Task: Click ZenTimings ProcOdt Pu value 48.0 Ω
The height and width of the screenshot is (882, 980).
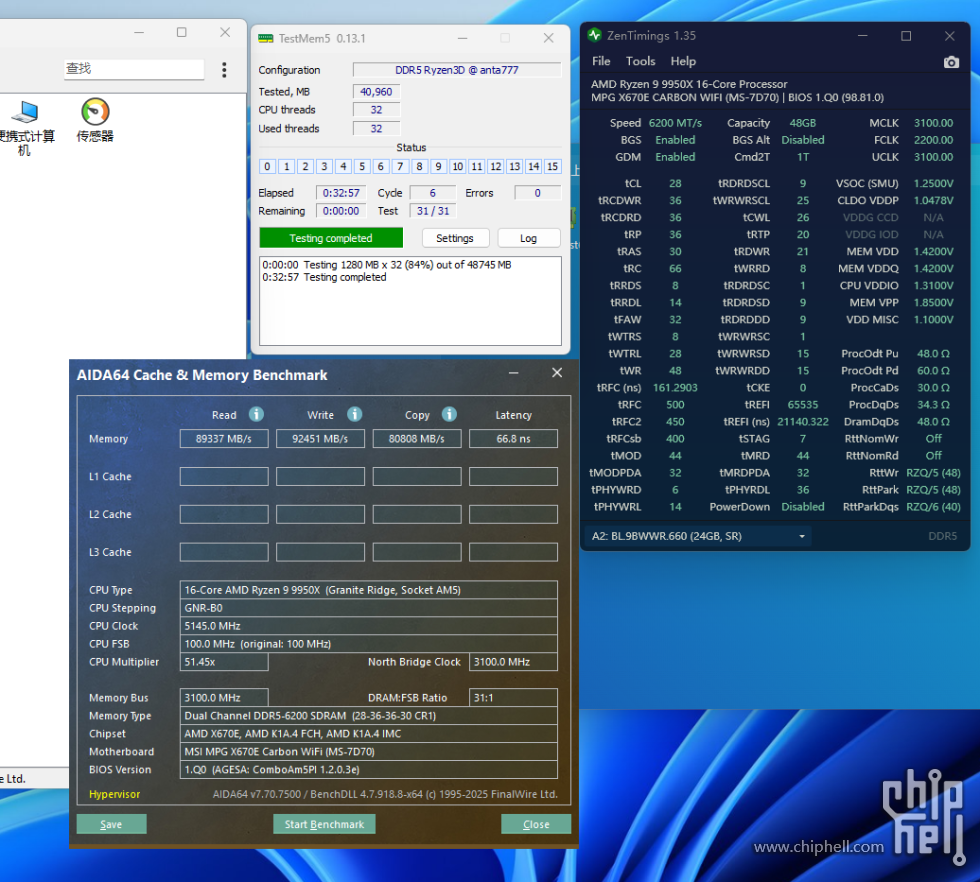Action: 933,354
